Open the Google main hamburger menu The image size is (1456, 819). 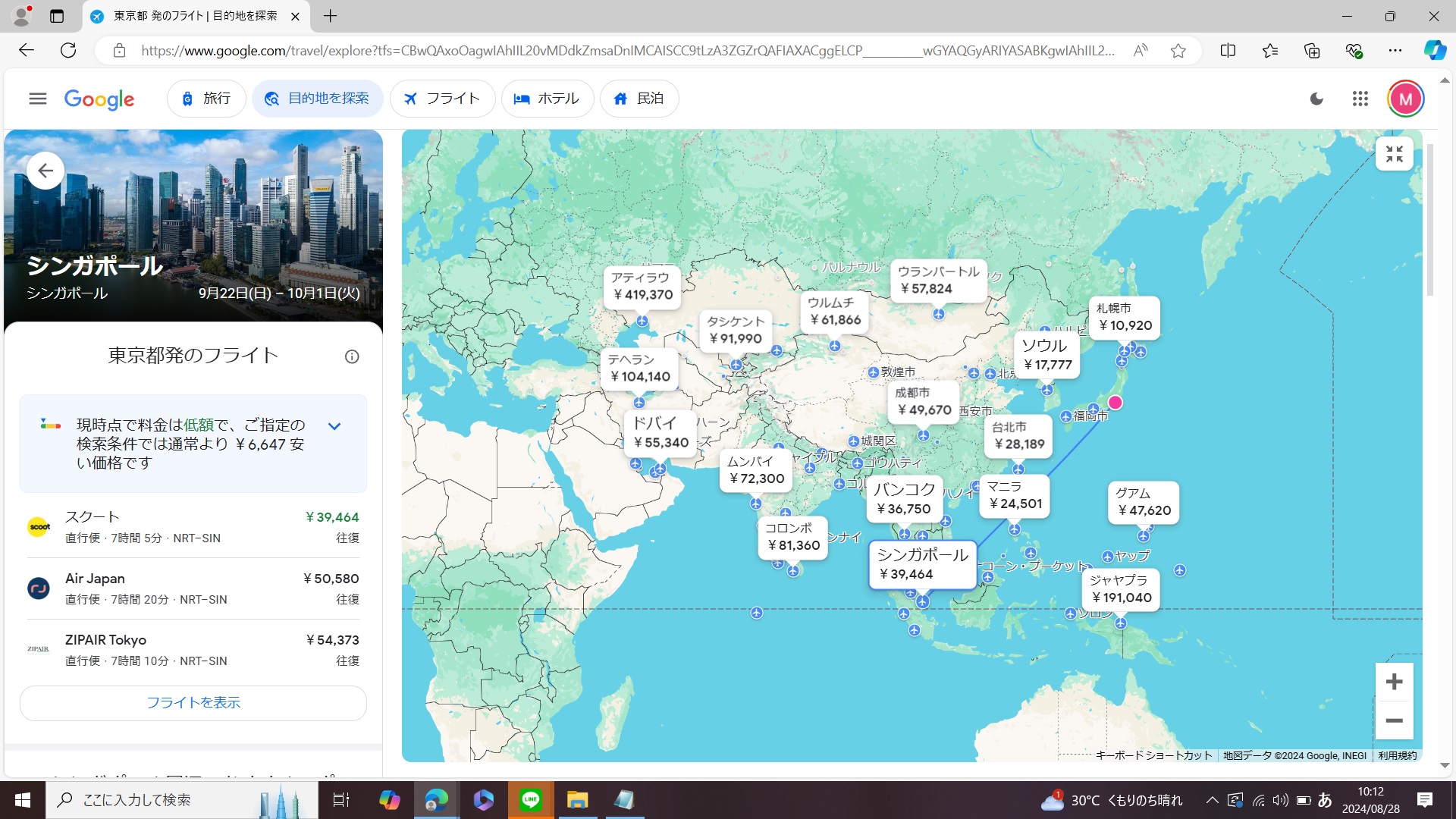point(38,99)
